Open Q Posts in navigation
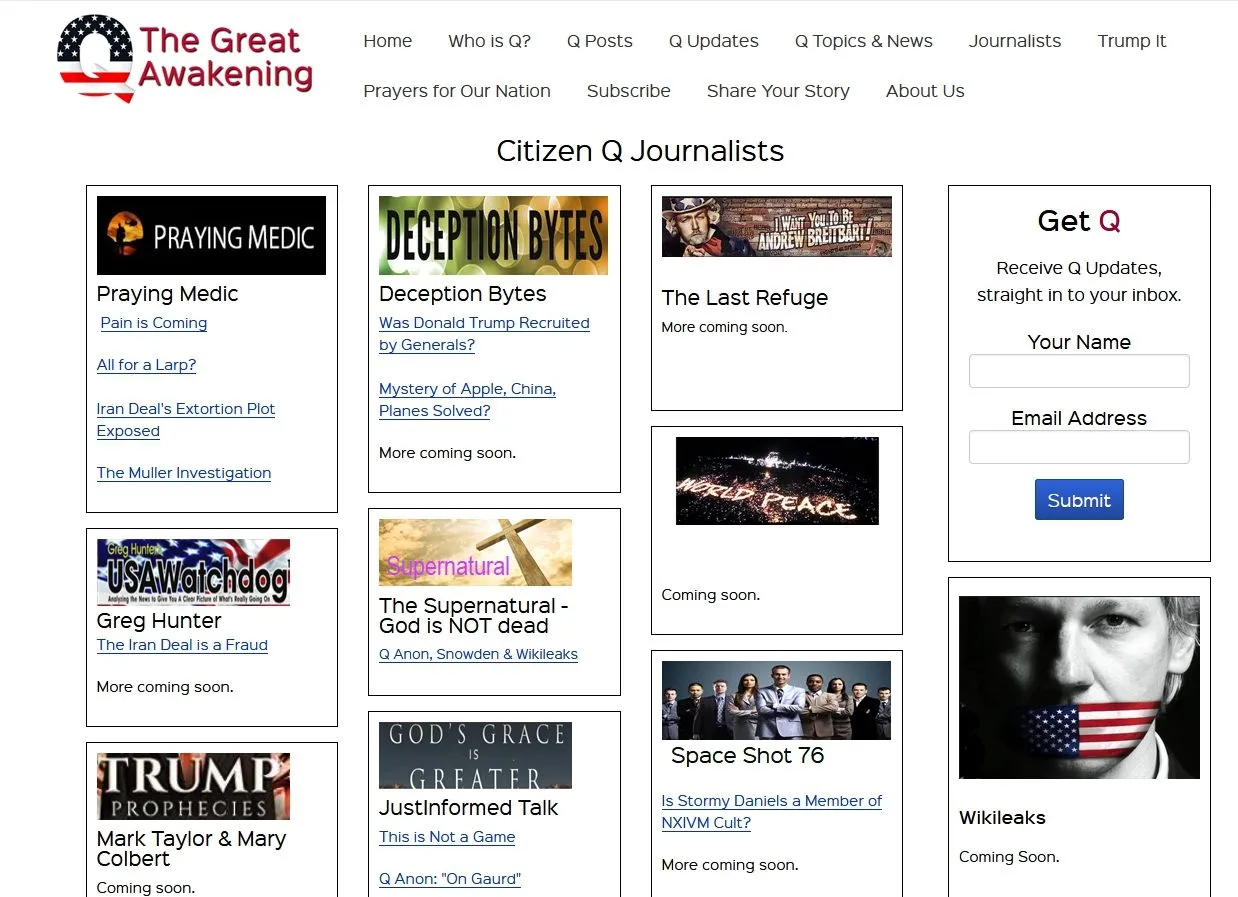The image size is (1238, 897). point(600,41)
